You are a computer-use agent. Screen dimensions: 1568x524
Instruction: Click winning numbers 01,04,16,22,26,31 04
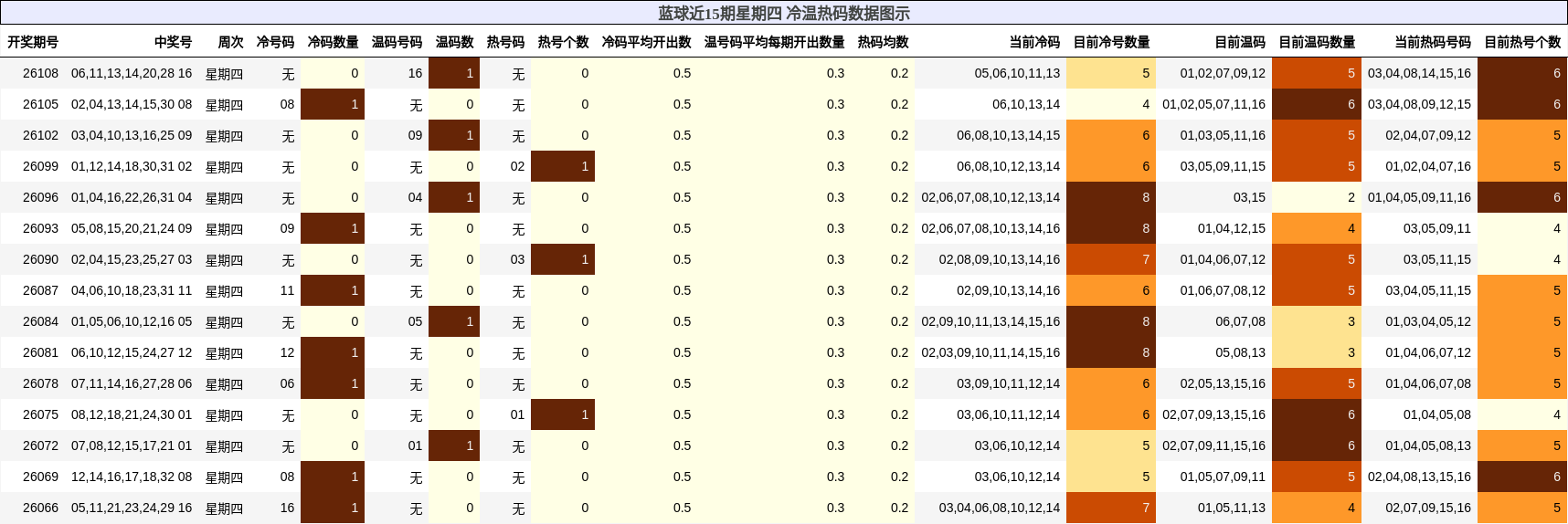point(132,197)
